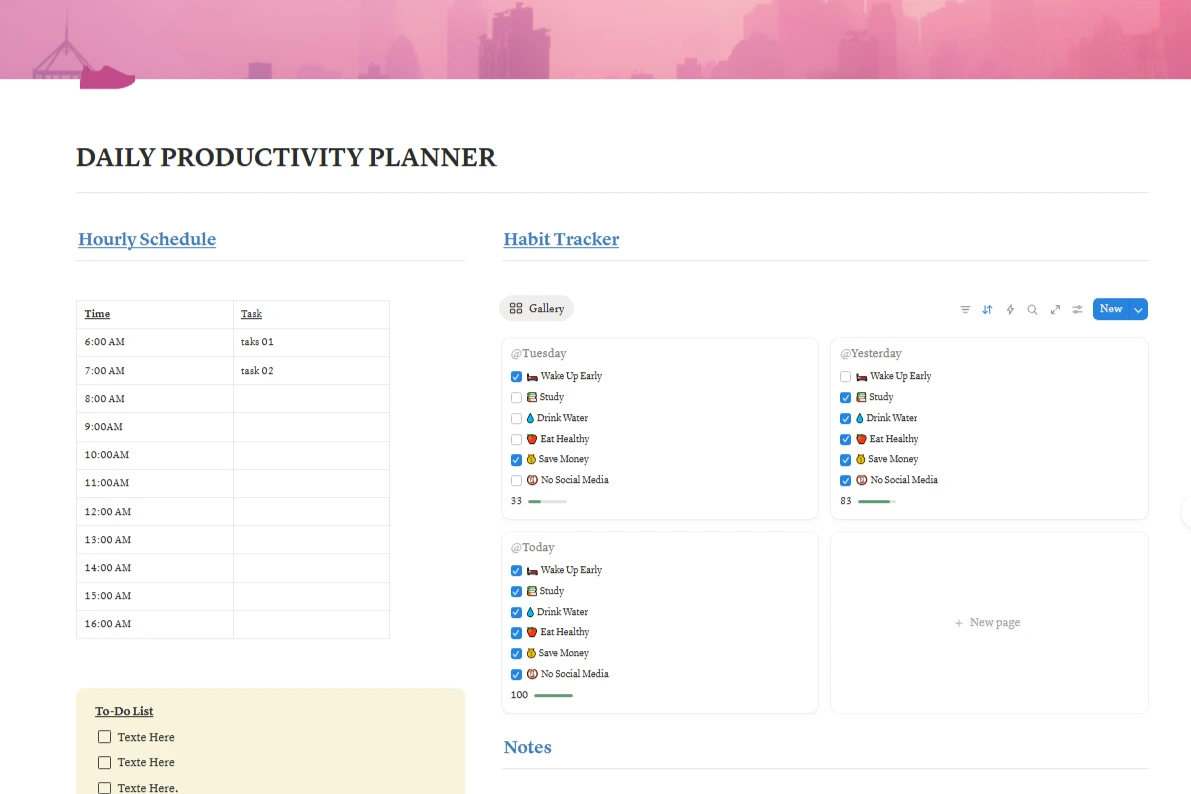The width and height of the screenshot is (1191, 794).
Task: Select the Gallery view tab
Action: [x=537, y=308]
